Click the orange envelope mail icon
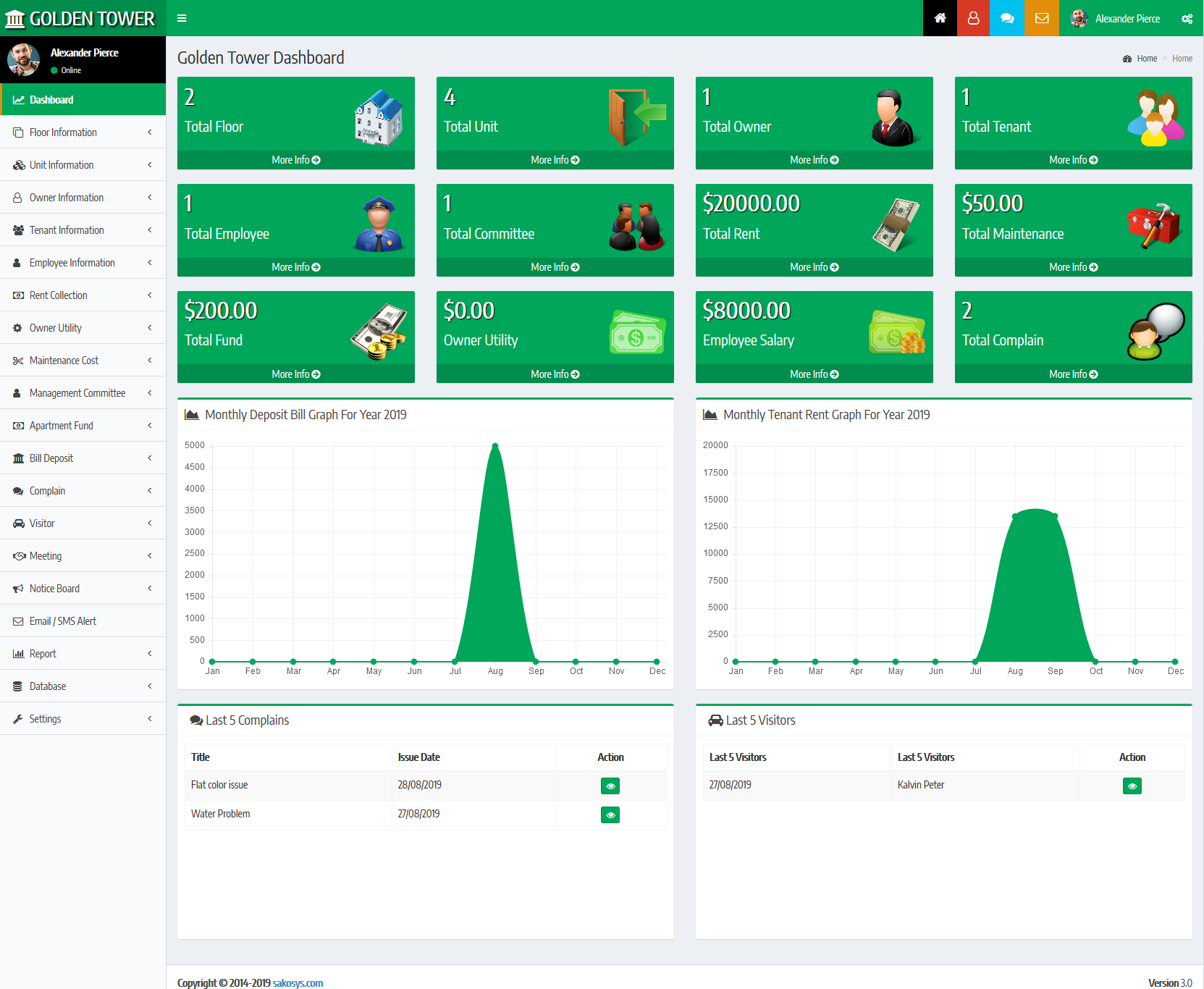The width and height of the screenshot is (1204, 989). tap(1042, 18)
